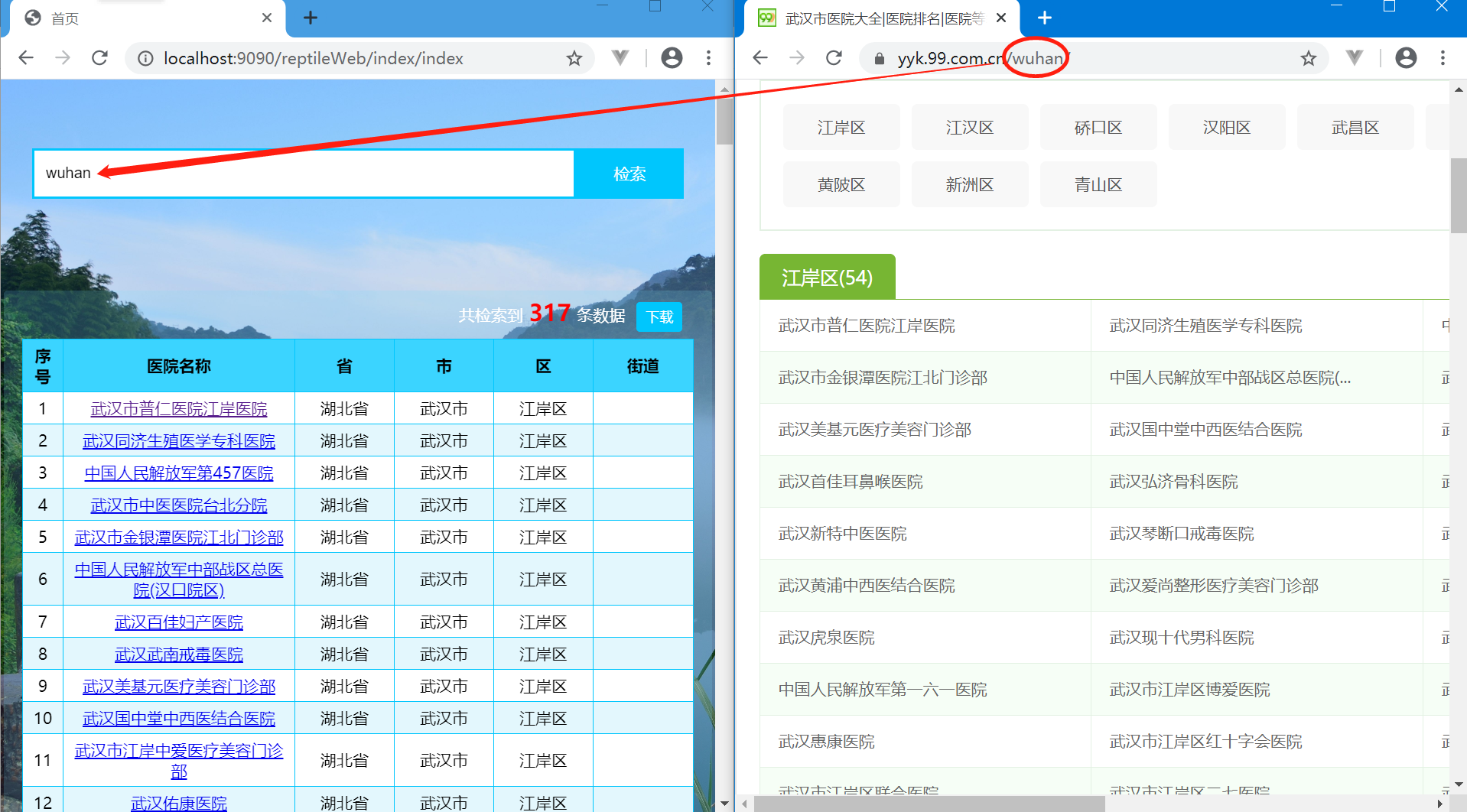1467x812 pixels.
Task: Go forward in the left browser window
Action: 63,58
